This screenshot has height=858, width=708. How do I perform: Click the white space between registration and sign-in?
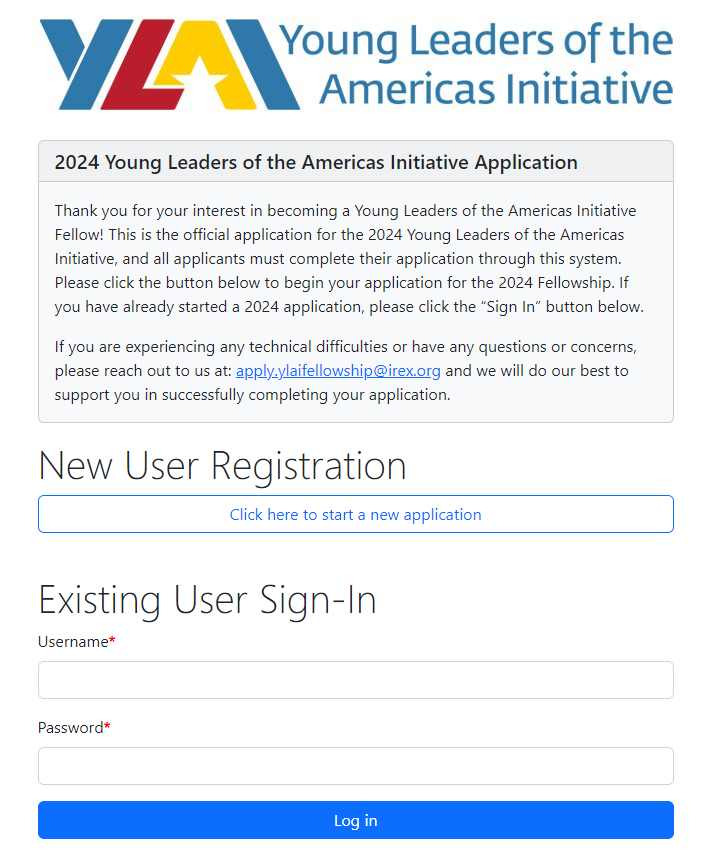point(355,555)
